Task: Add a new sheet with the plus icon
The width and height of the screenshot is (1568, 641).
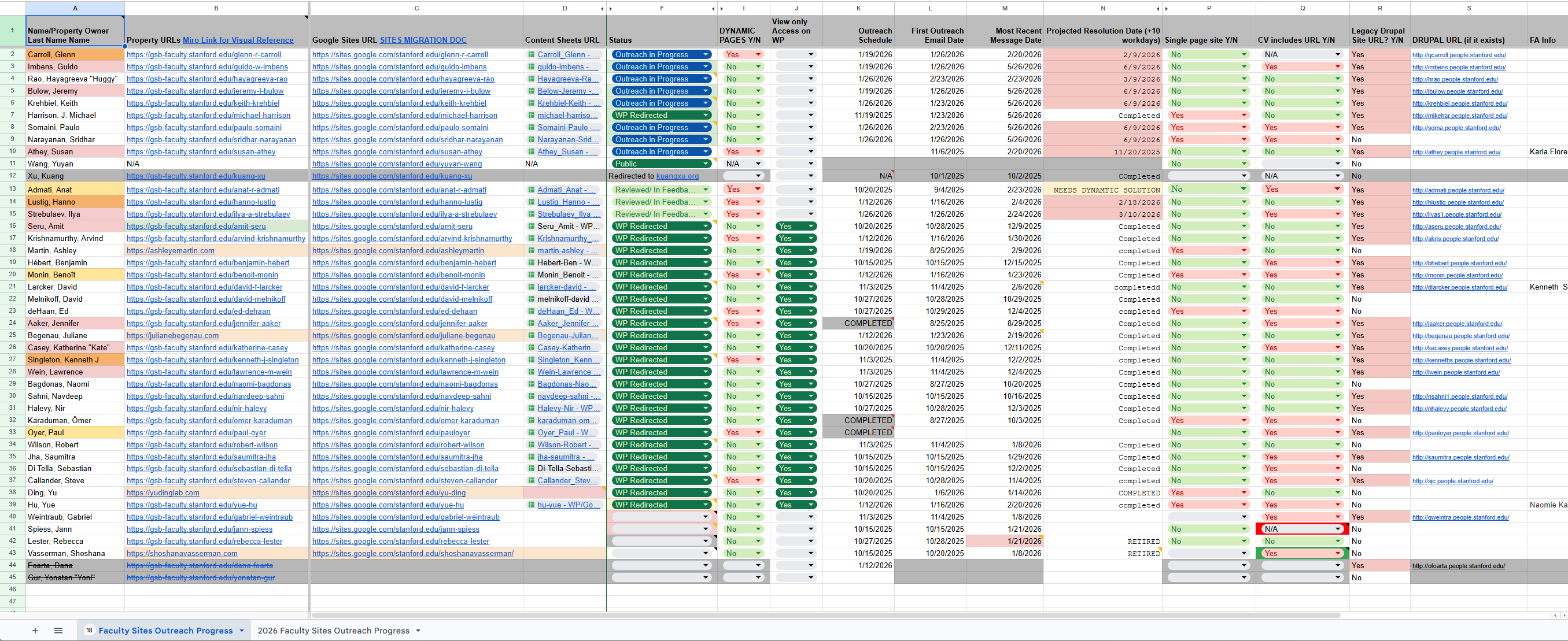Action: pos(35,631)
